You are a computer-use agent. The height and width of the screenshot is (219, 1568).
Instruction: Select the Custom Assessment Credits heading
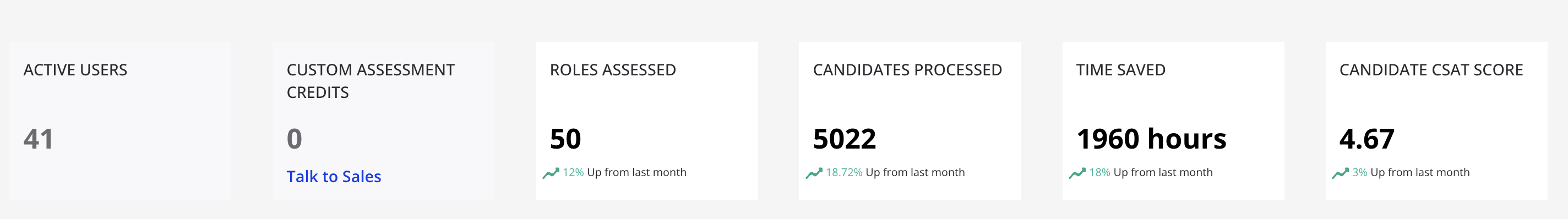pyautogui.click(x=371, y=81)
